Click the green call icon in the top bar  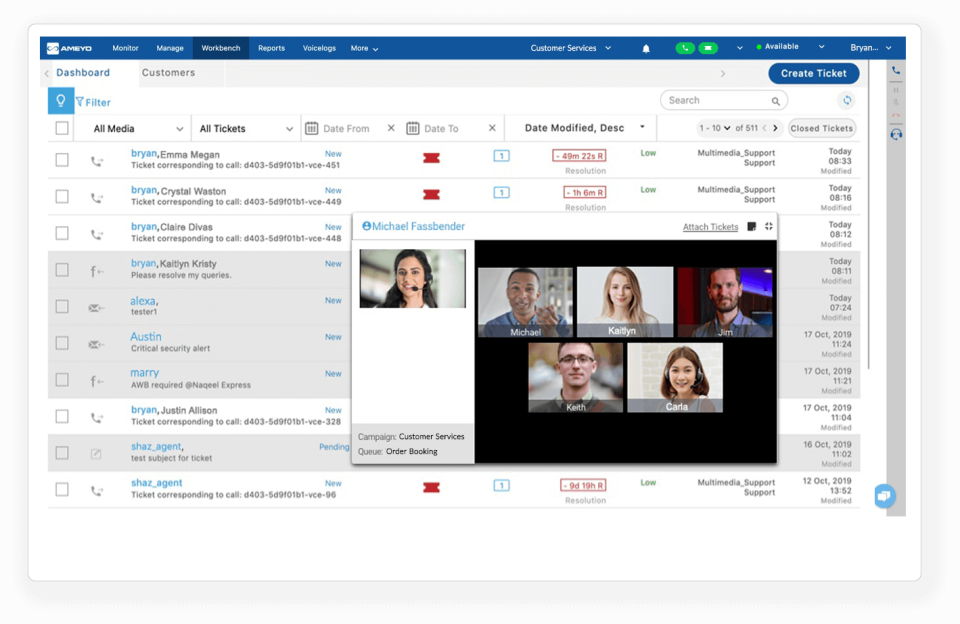685,47
